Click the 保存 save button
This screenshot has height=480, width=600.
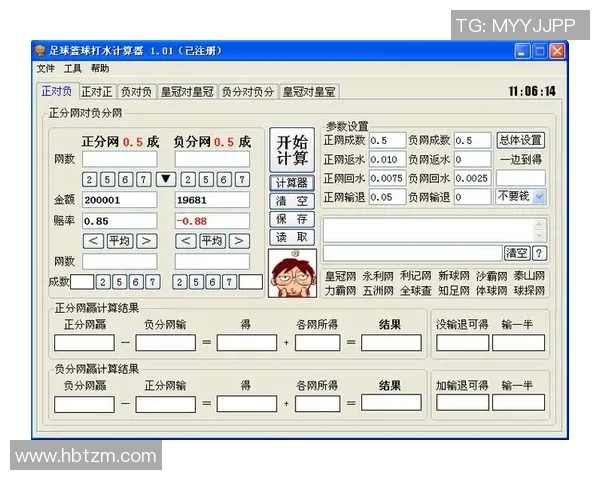point(292,219)
